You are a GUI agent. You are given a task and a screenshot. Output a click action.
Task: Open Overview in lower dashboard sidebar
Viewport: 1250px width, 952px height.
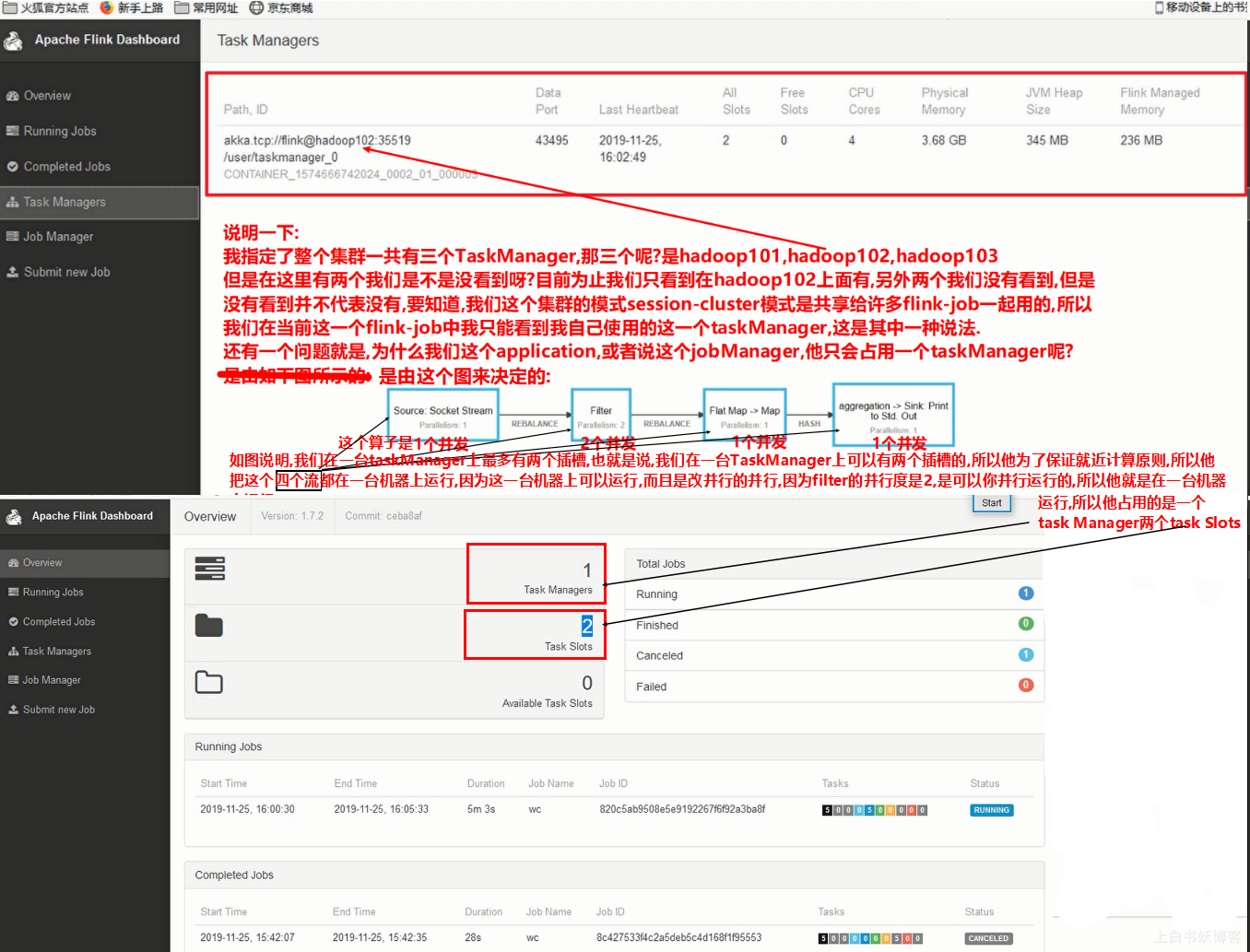click(42, 563)
